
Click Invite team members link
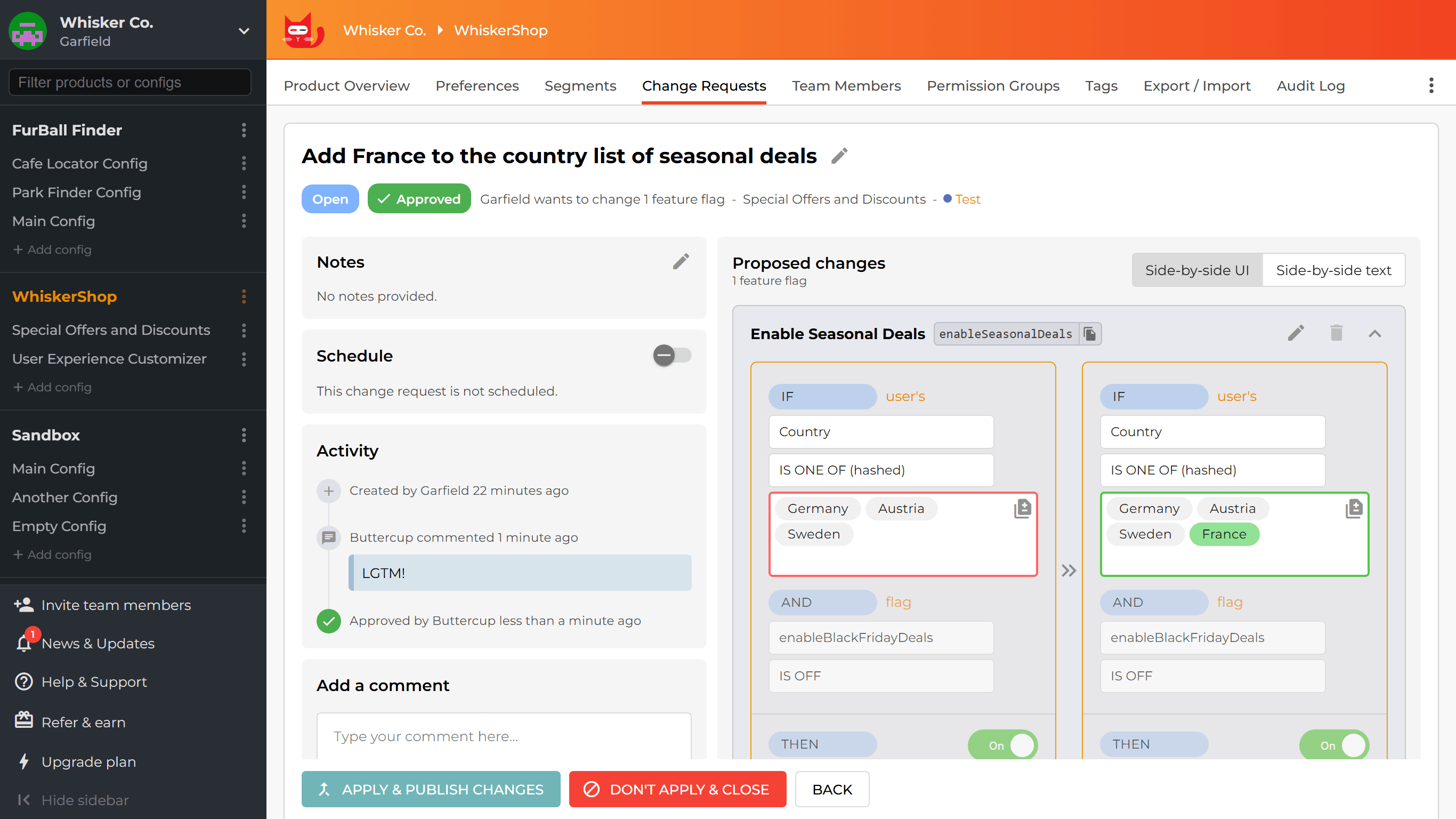coord(102,605)
